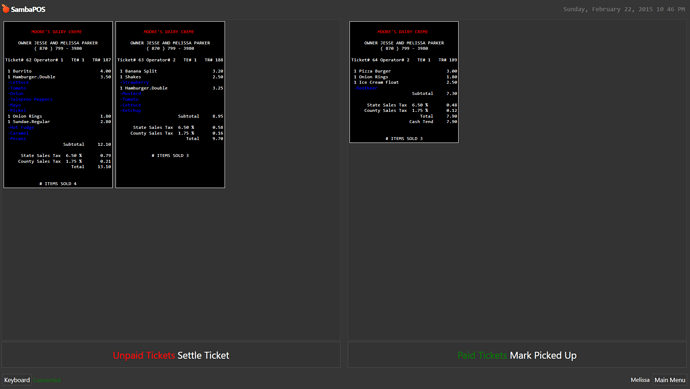Click the "# ITEMS SOLD 4" footer
The image size is (690, 389).
coord(58,183)
